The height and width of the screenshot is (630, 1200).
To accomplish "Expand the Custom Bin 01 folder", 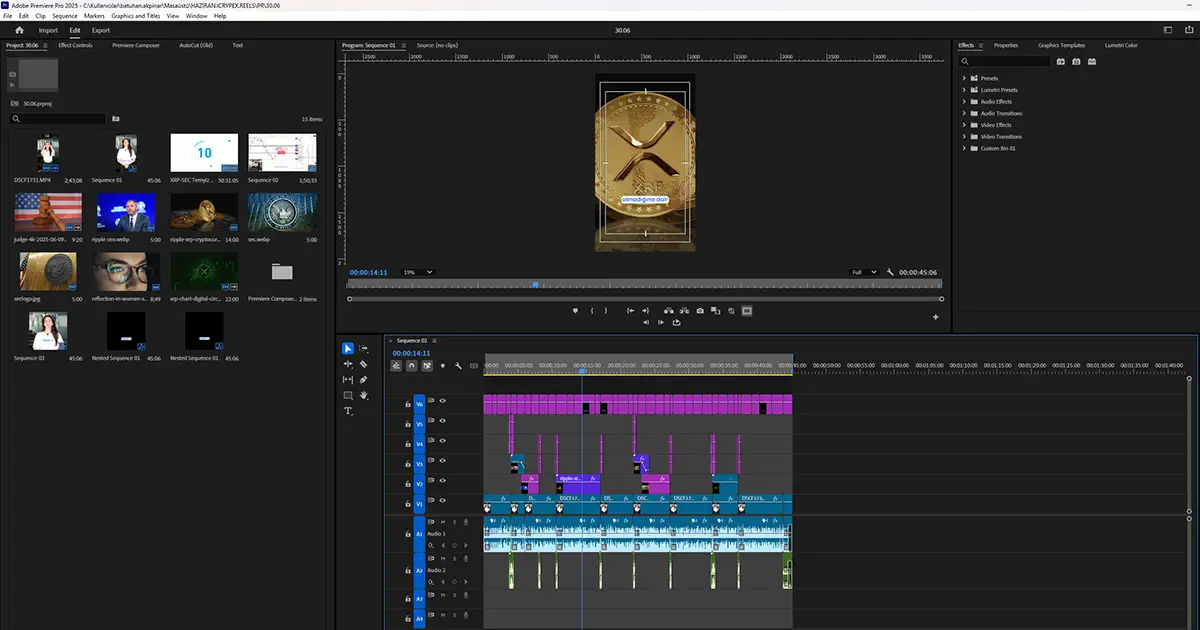I will [965, 148].
